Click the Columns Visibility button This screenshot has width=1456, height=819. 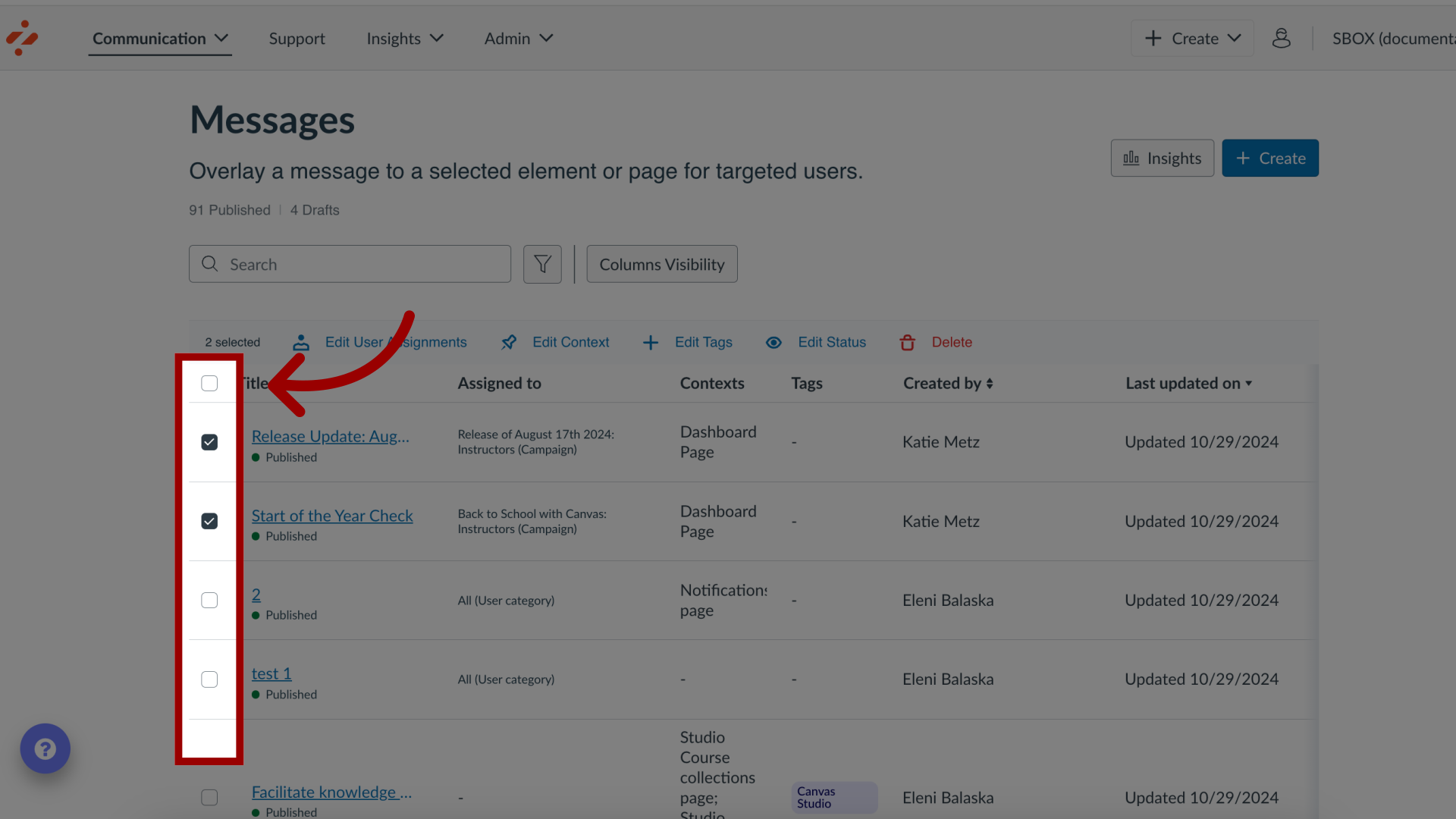661,264
